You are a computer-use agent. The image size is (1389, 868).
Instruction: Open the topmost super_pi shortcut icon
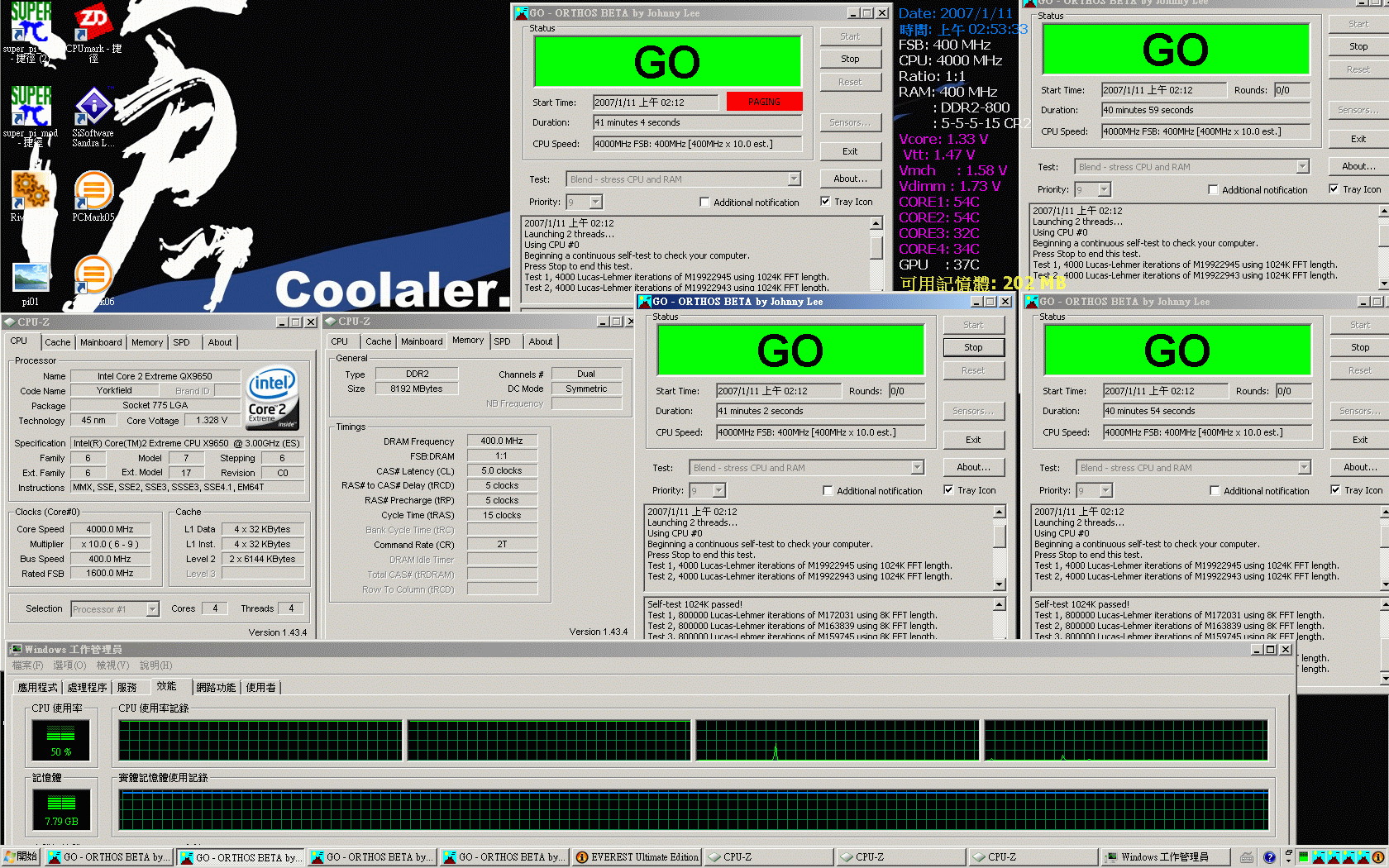click(x=31, y=21)
